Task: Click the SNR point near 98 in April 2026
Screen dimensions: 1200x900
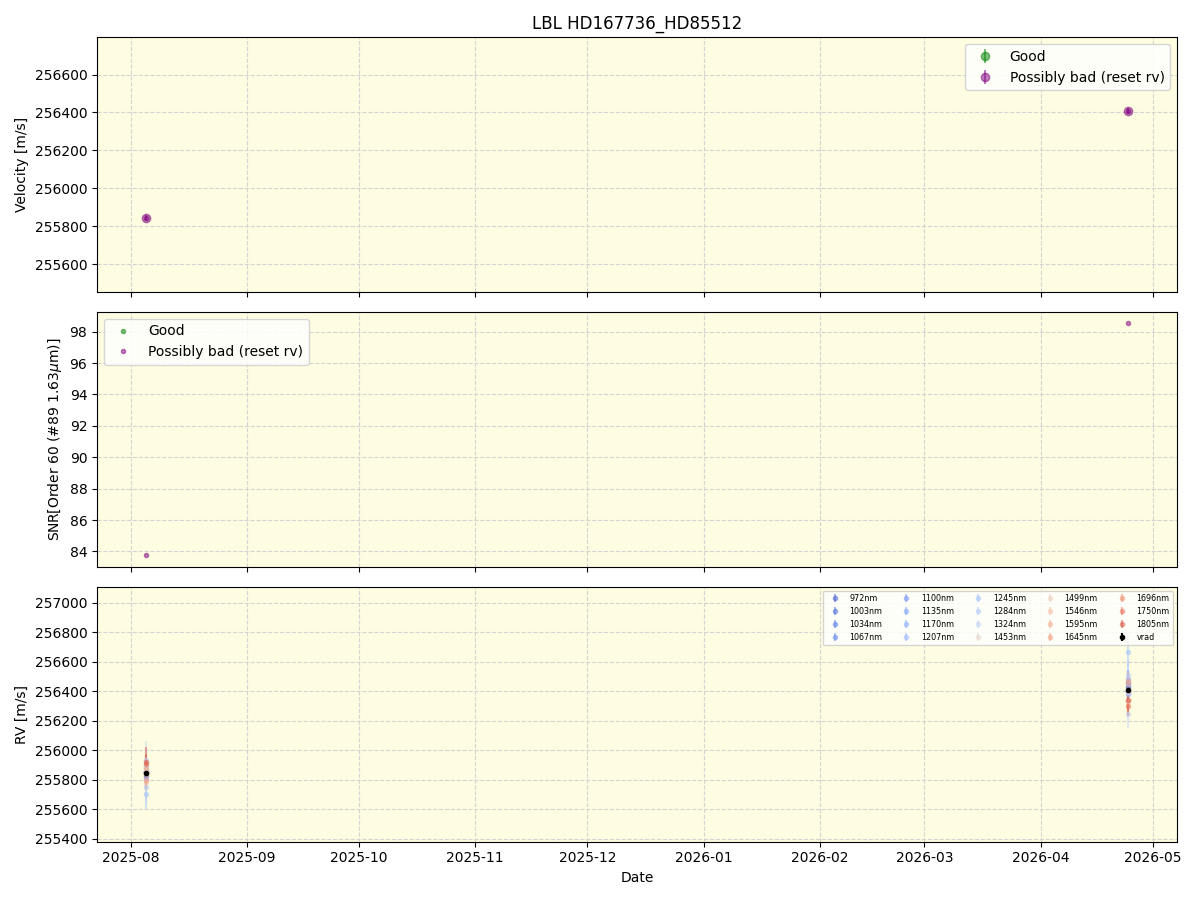Action: [1128, 323]
